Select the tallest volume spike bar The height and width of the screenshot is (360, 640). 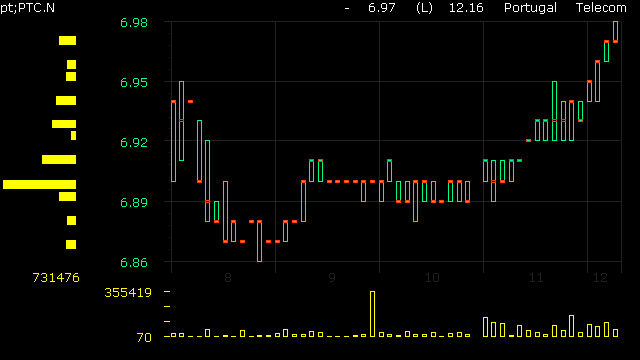pyautogui.click(x=372, y=314)
